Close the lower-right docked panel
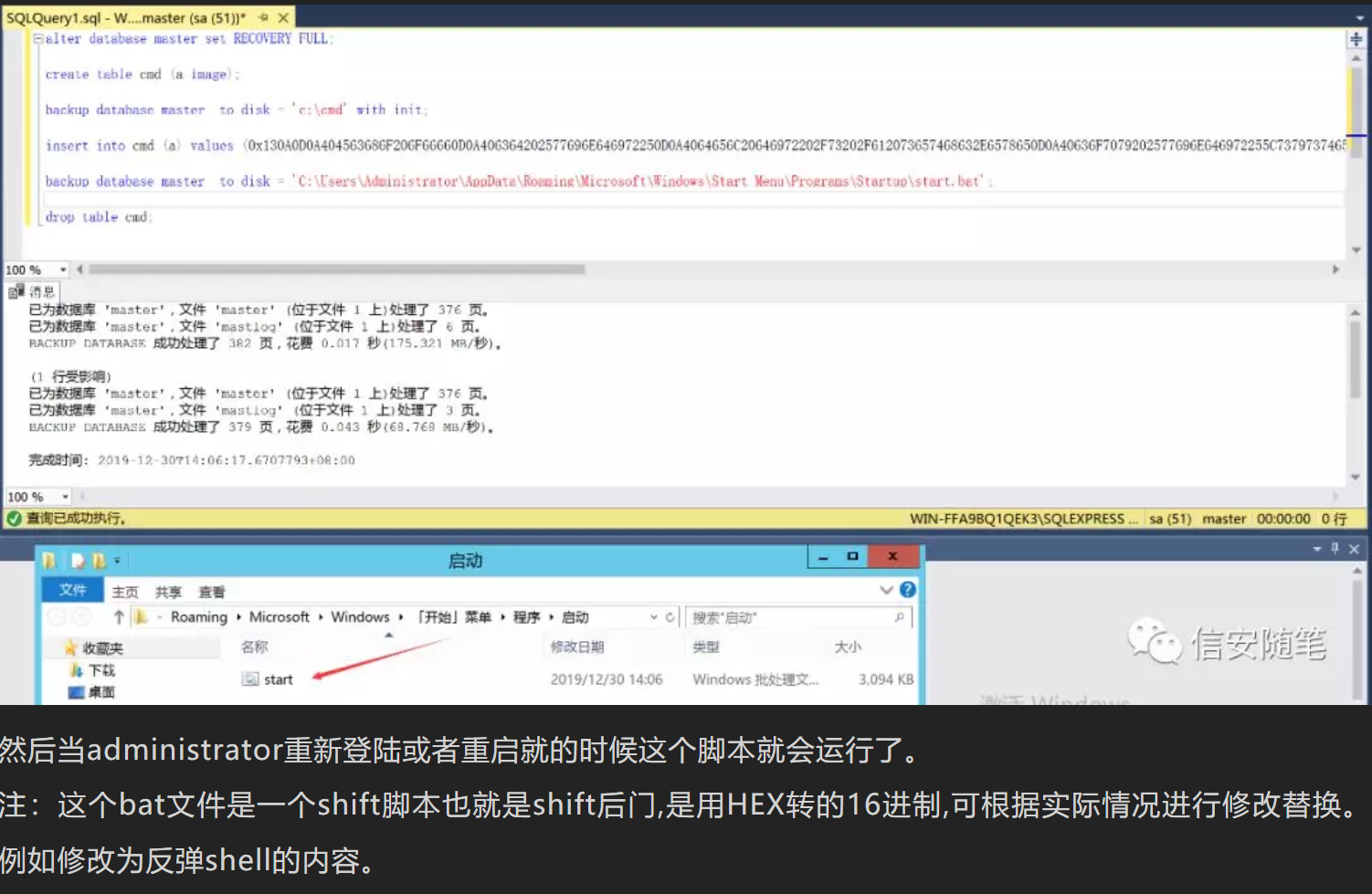Screen dimensions: 1372x894 tap(1354, 549)
